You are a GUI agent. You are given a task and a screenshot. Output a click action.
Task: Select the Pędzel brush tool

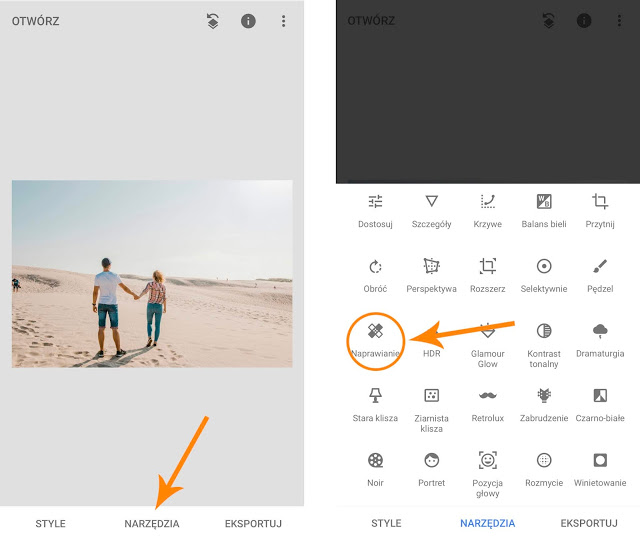tap(600, 276)
